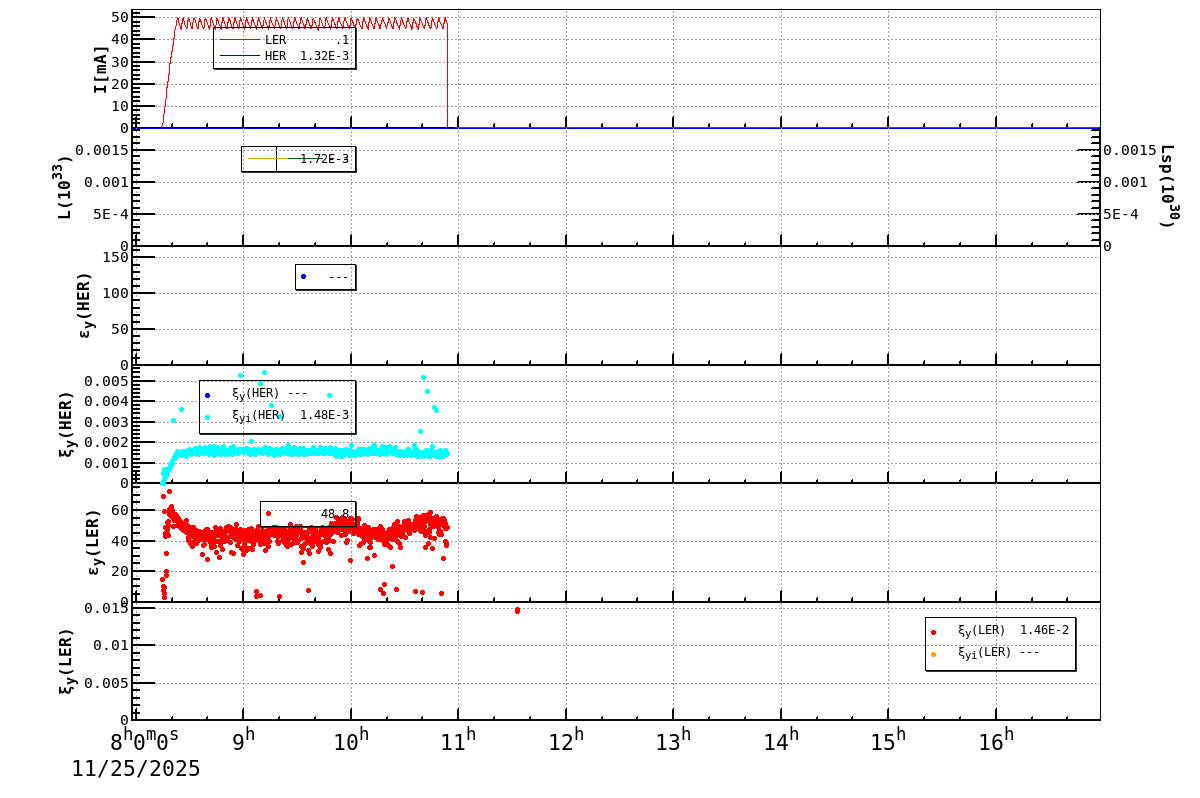Click the 9h time axis label
Viewport: 1200px width, 798px height.
point(243,742)
